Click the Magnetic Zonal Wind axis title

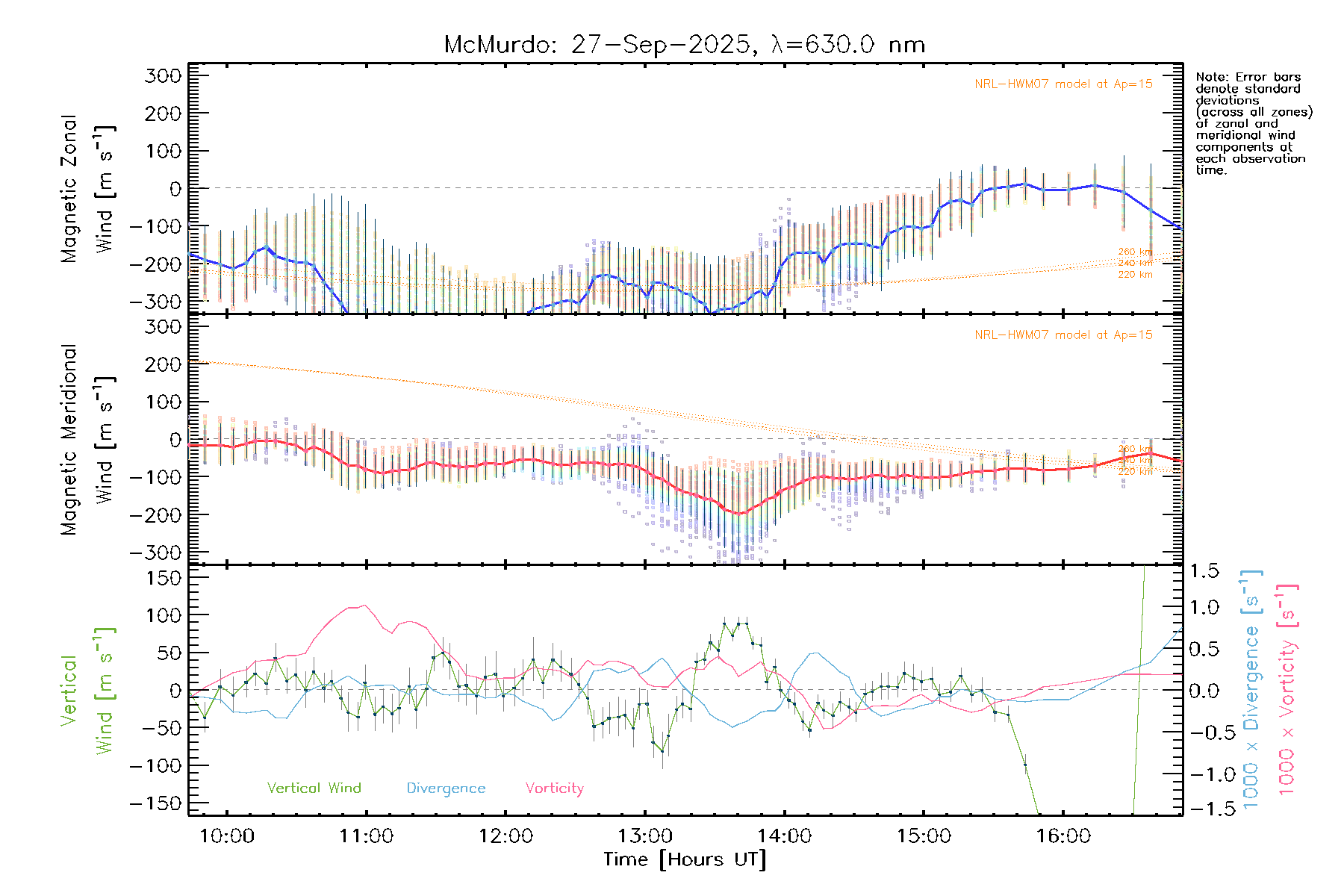coord(87,189)
